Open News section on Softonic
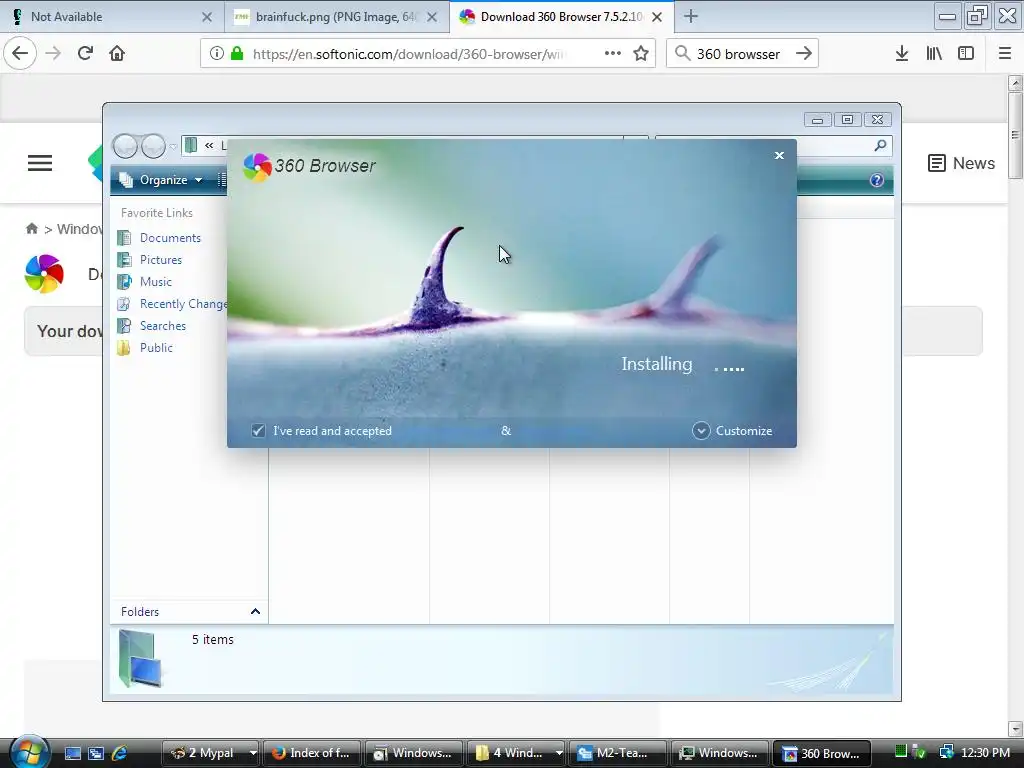The height and width of the screenshot is (768, 1024). pyautogui.click(x=961, y=163)
